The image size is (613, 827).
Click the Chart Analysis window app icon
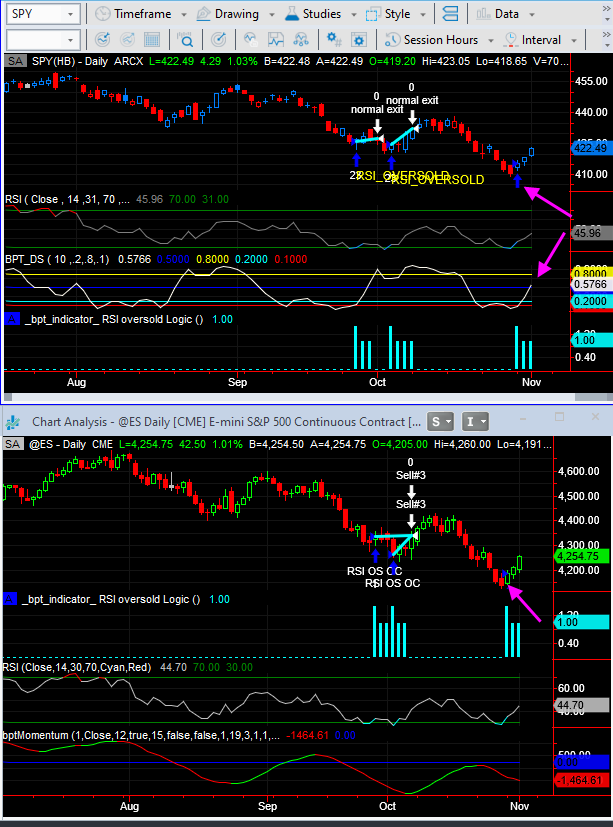click(x=13, y=422)
